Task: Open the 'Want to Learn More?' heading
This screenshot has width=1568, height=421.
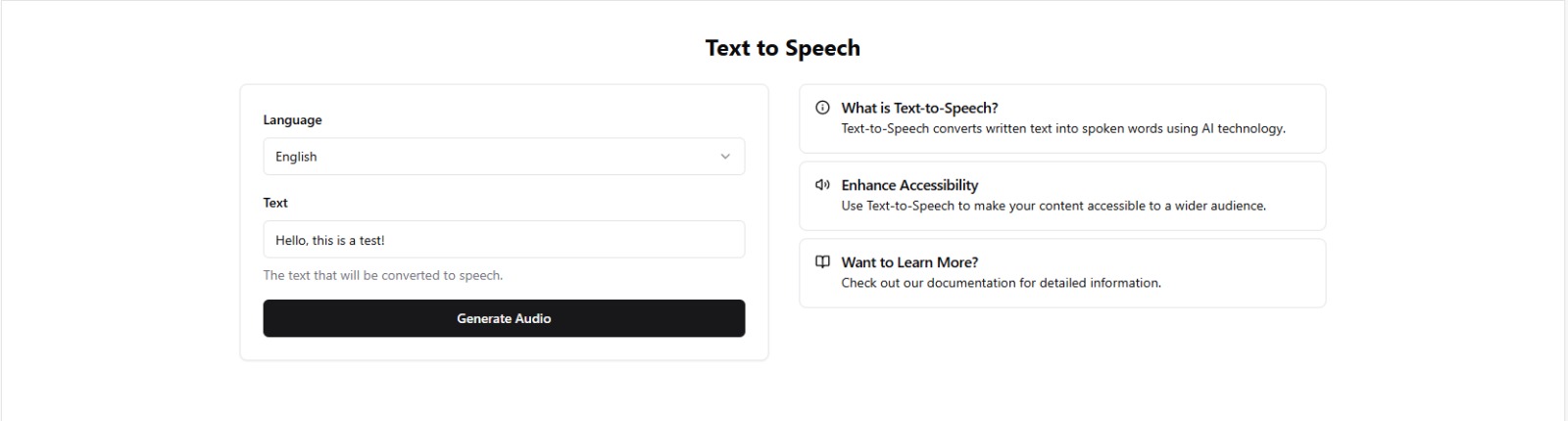Action: point(909,262)
